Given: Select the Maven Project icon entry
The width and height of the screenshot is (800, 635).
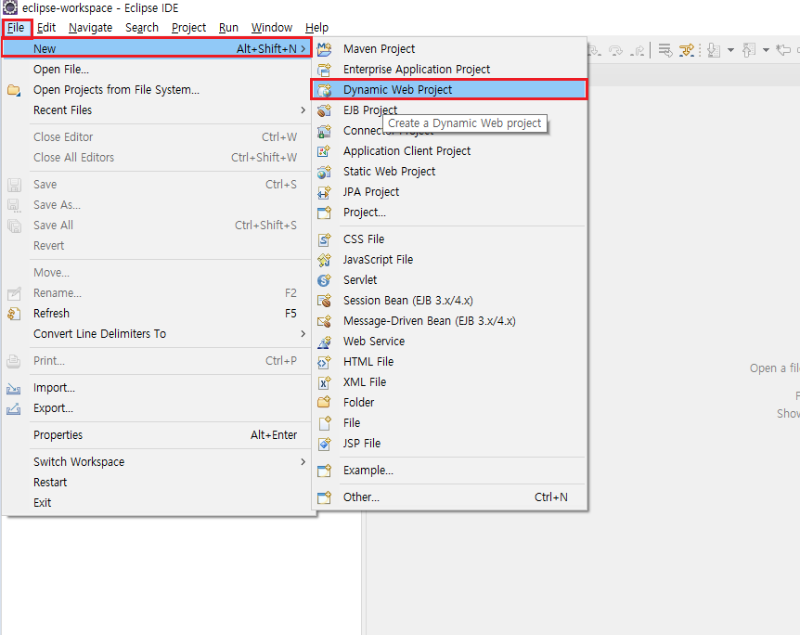Looking at the screenshot, I should coord(324,49).
